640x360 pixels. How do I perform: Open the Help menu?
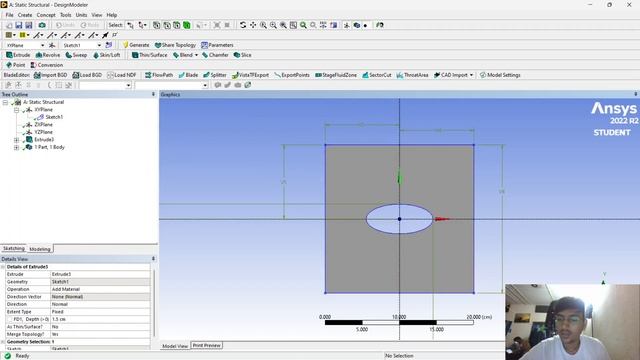112,15
